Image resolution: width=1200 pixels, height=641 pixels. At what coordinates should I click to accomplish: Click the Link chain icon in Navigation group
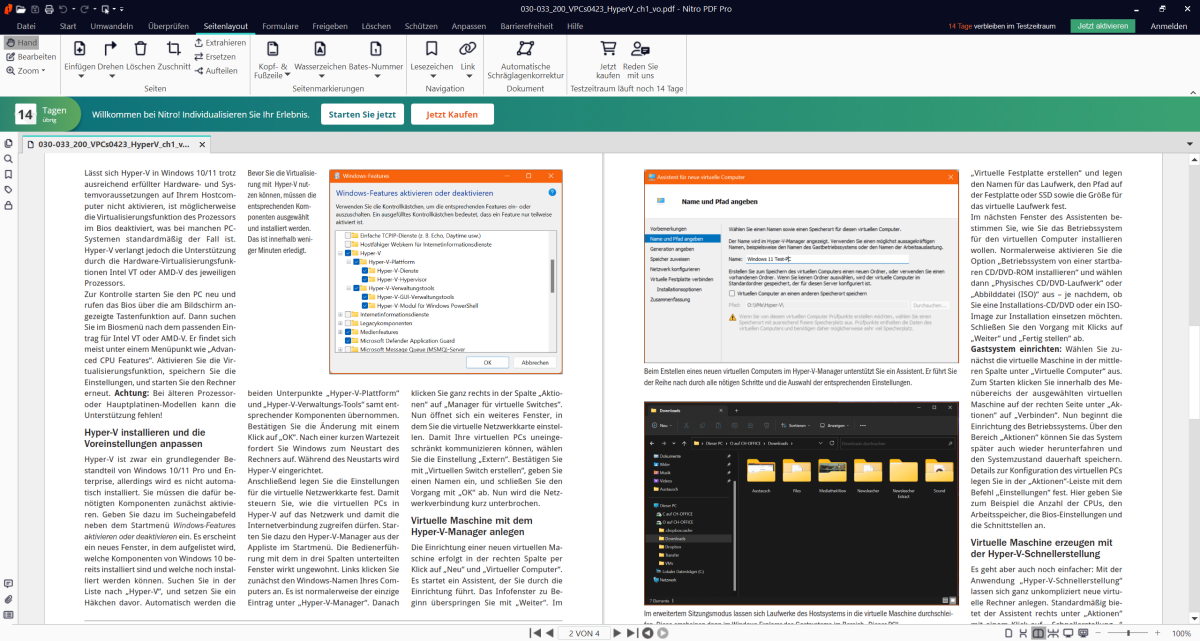tap(467, 48)
